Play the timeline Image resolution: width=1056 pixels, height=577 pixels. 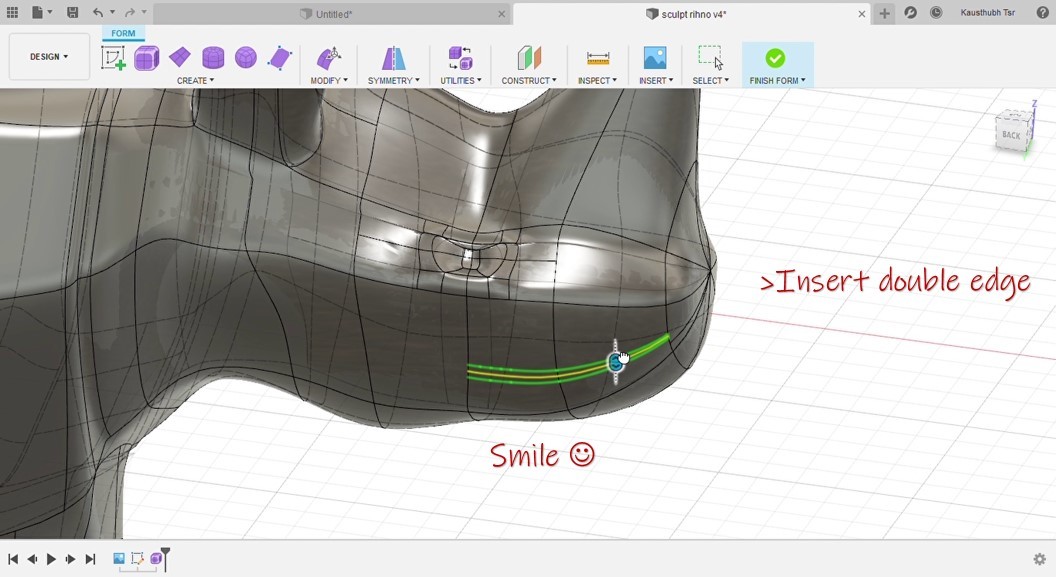pos(51,559)
